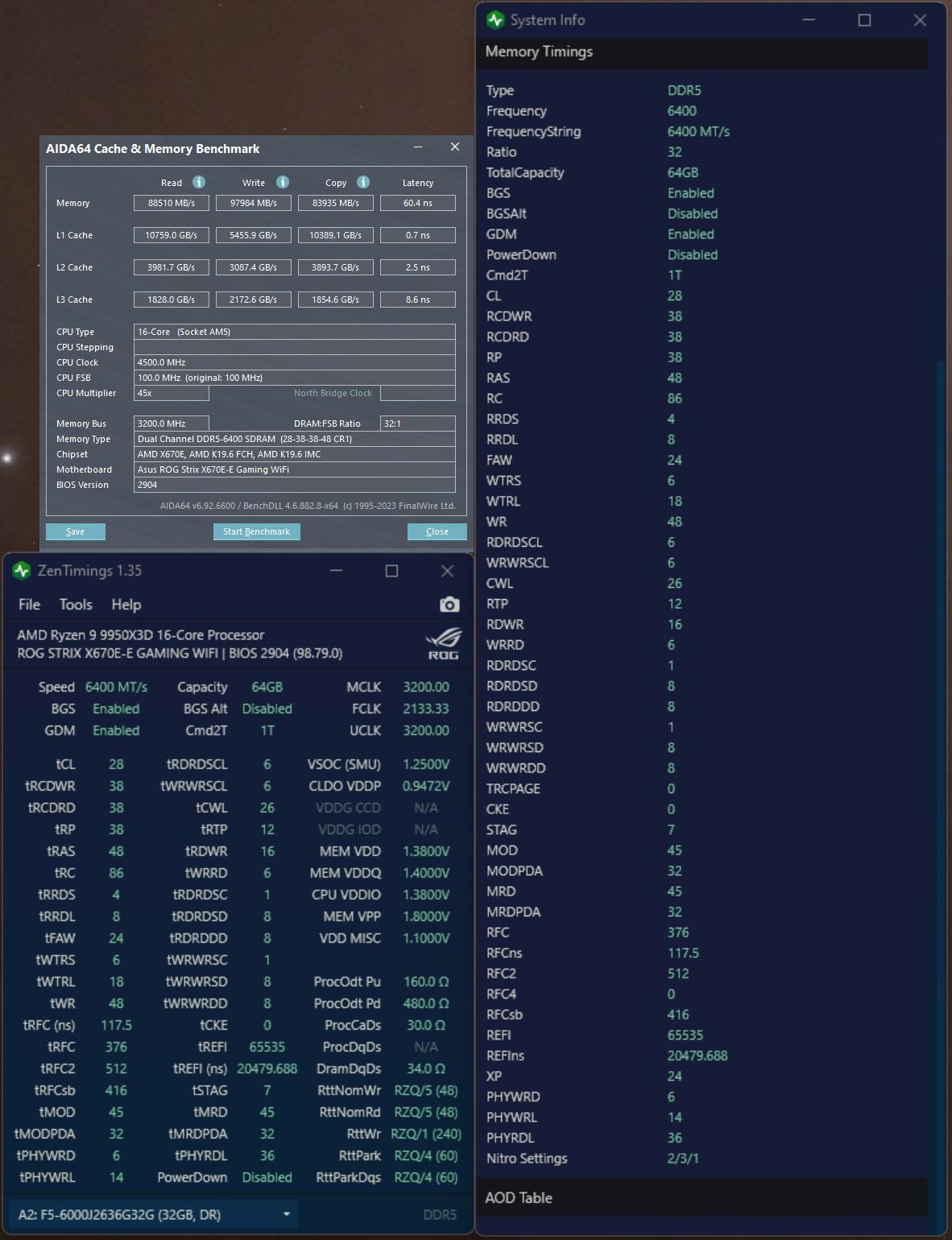Image resolution: width=952 pixels, height=1240 pixels.
Task: Click the PowerDown Disabled value in ZenTimings
Action: (267, 1177)
